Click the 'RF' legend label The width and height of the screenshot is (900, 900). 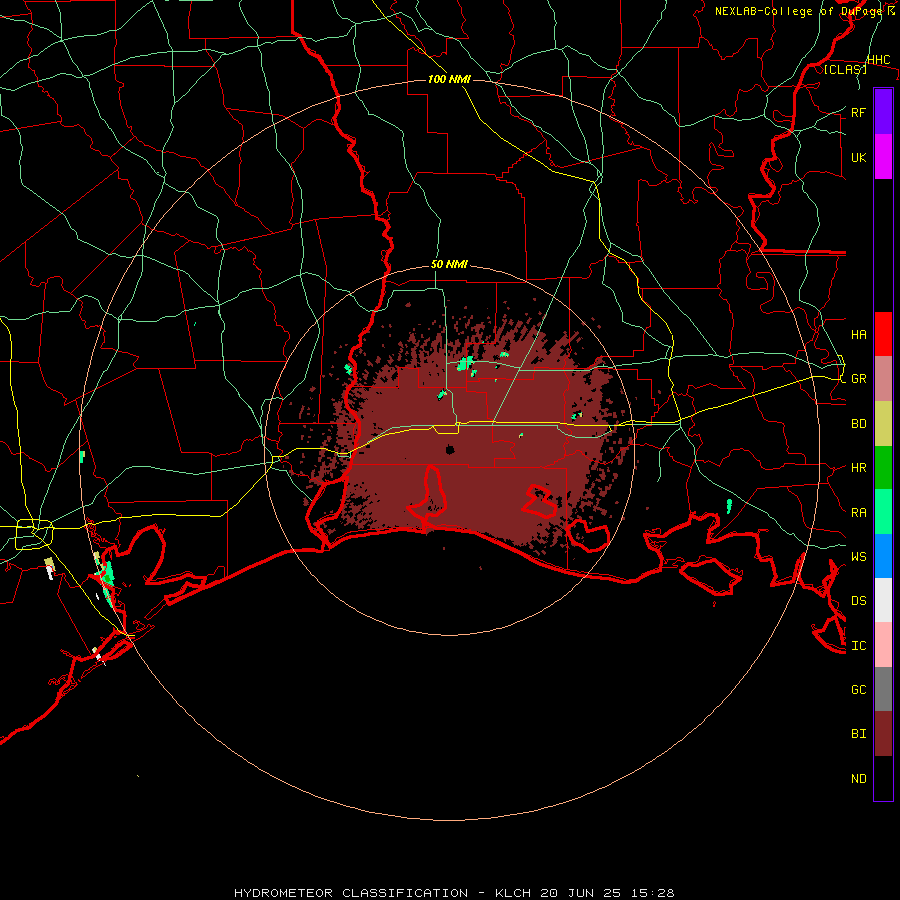(858, 112)
